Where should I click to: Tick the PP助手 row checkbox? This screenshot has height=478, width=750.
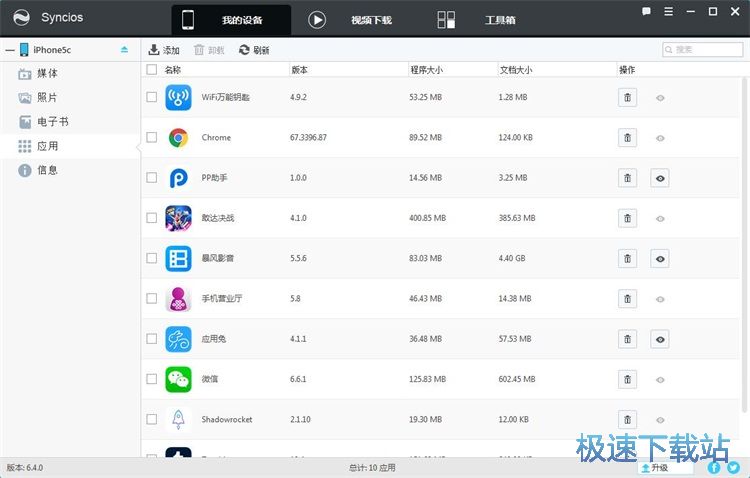[152, 178]
